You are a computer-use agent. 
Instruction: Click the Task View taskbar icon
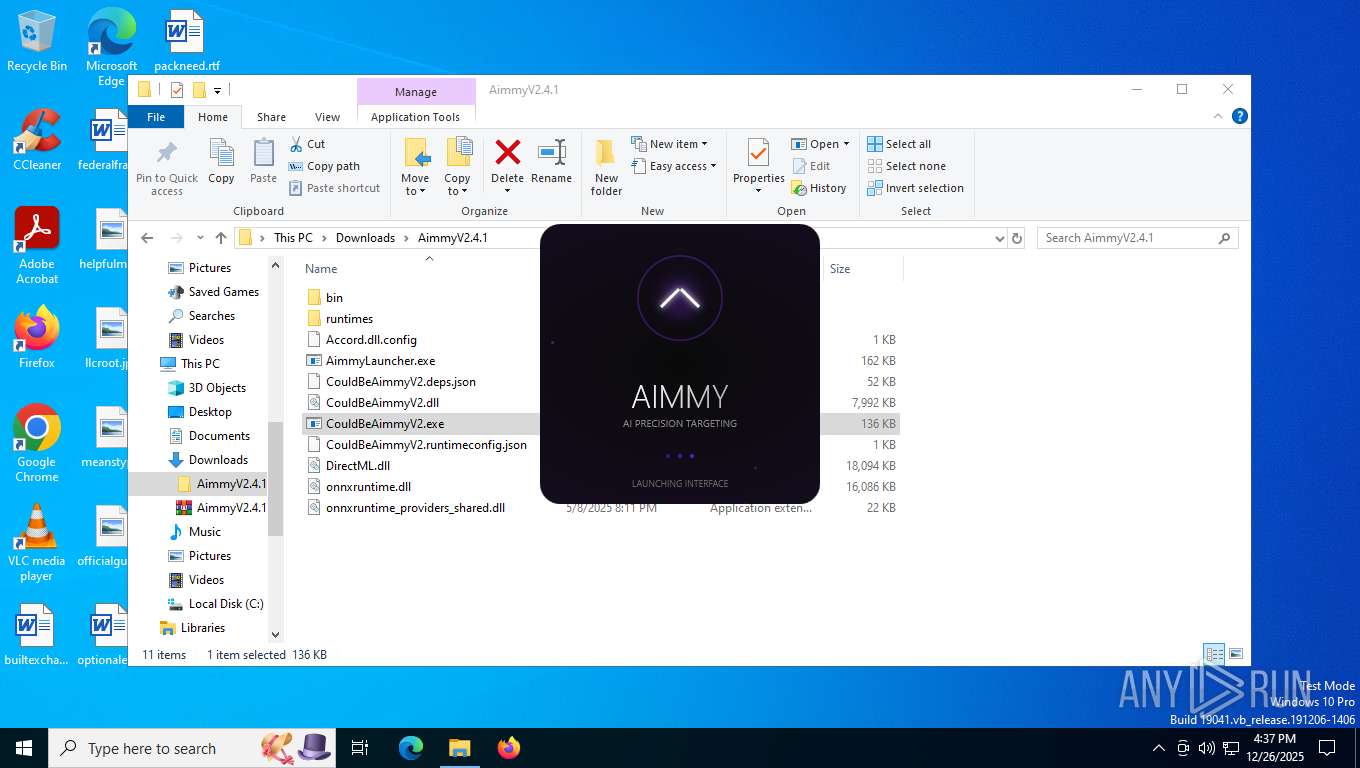click(360, 748)
